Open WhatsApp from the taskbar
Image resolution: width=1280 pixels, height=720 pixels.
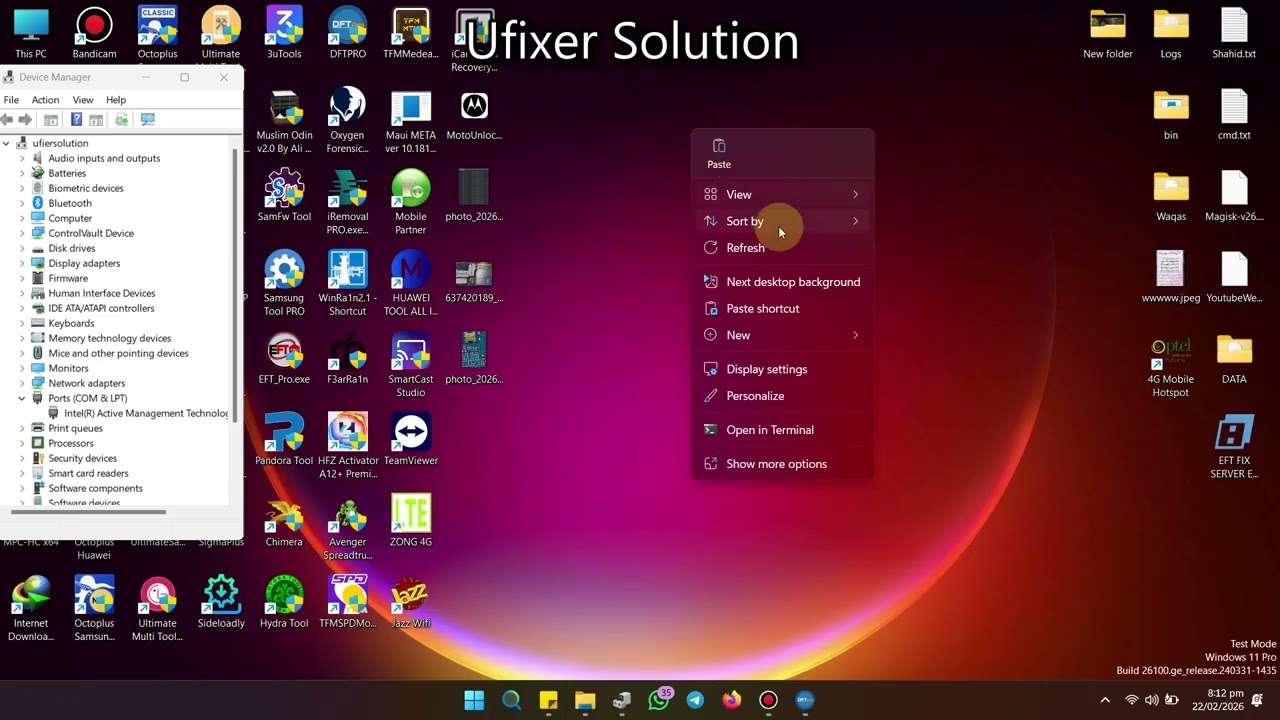pos(659,700)
